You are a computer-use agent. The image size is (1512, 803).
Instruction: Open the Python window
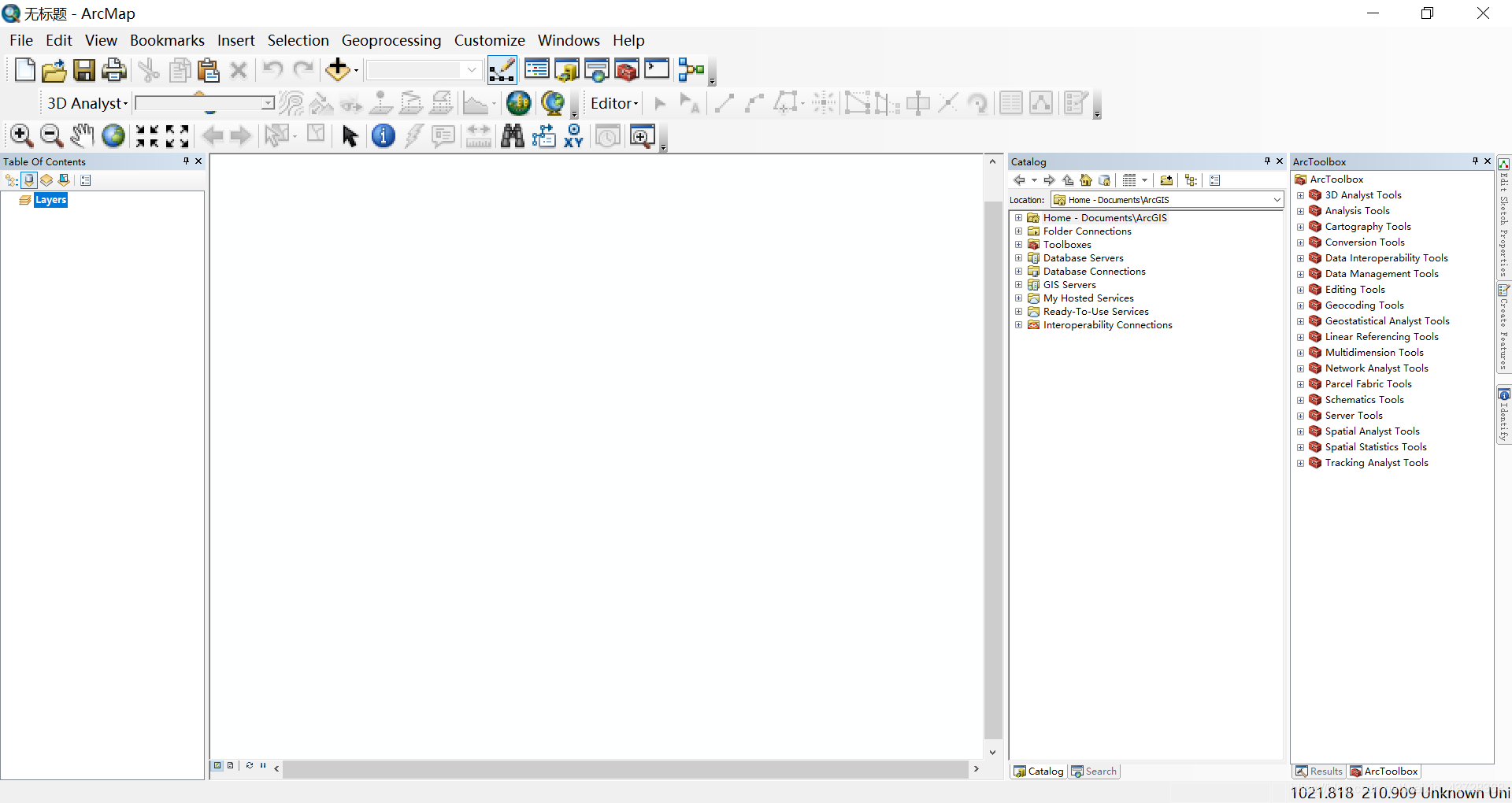click(657, 70)
